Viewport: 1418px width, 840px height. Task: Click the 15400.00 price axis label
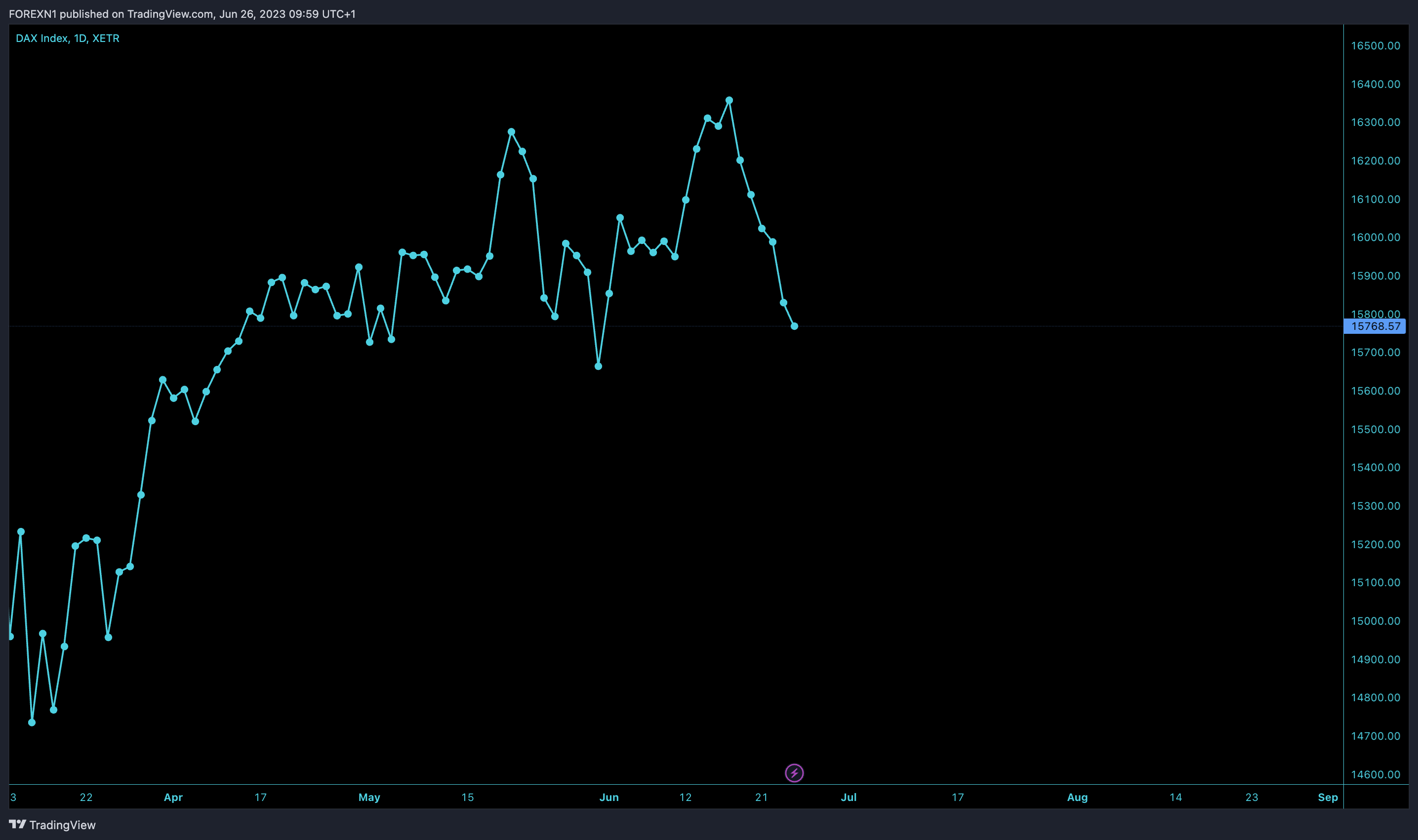click(x=1376, y=467)
